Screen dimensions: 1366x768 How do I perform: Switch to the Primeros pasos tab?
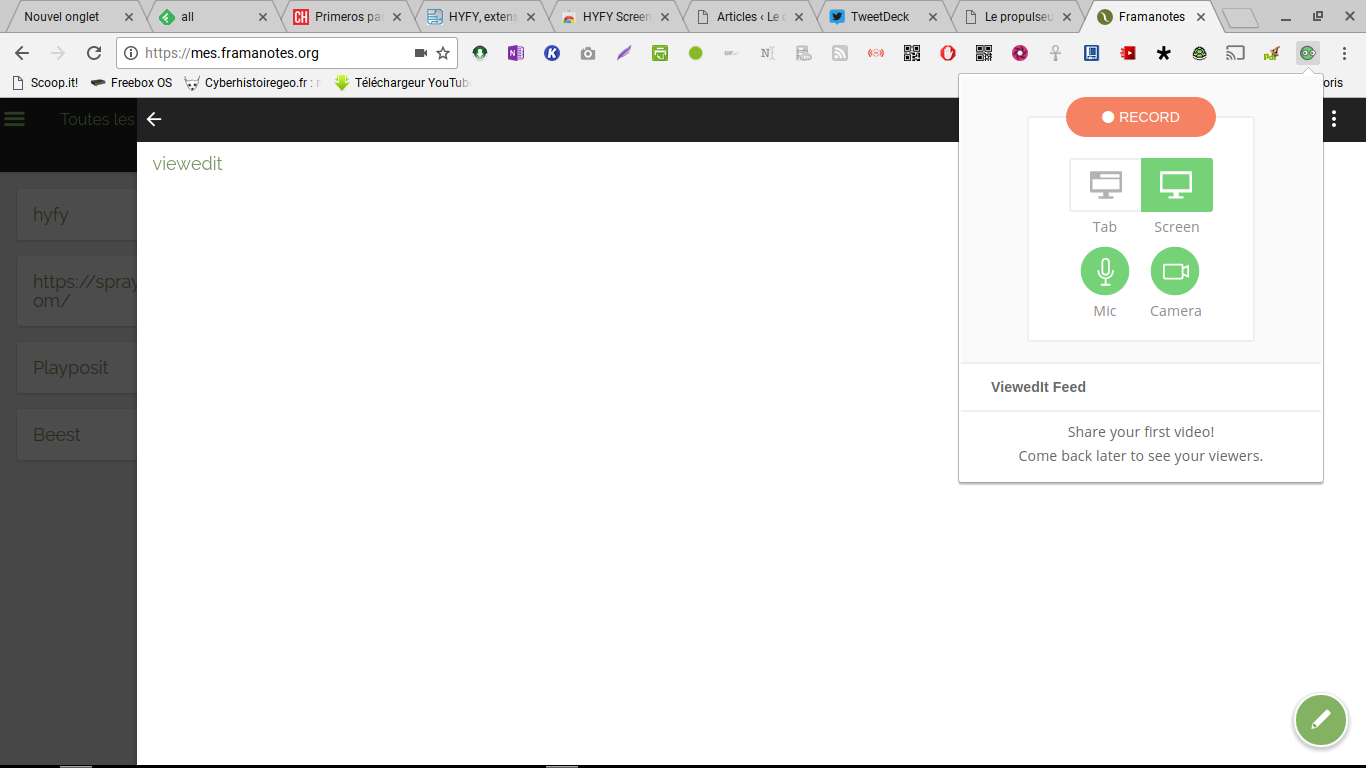(x=345, y=17)
